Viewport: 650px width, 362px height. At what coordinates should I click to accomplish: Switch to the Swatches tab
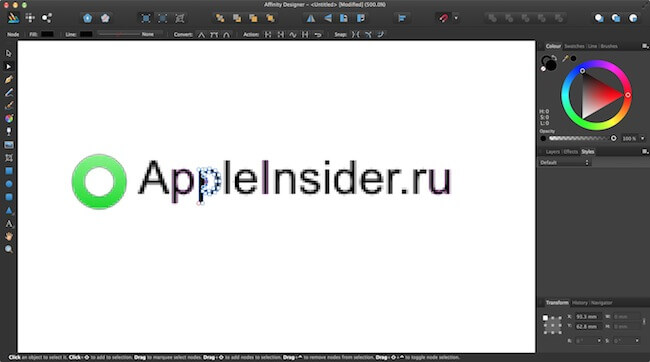pos(574,46)
